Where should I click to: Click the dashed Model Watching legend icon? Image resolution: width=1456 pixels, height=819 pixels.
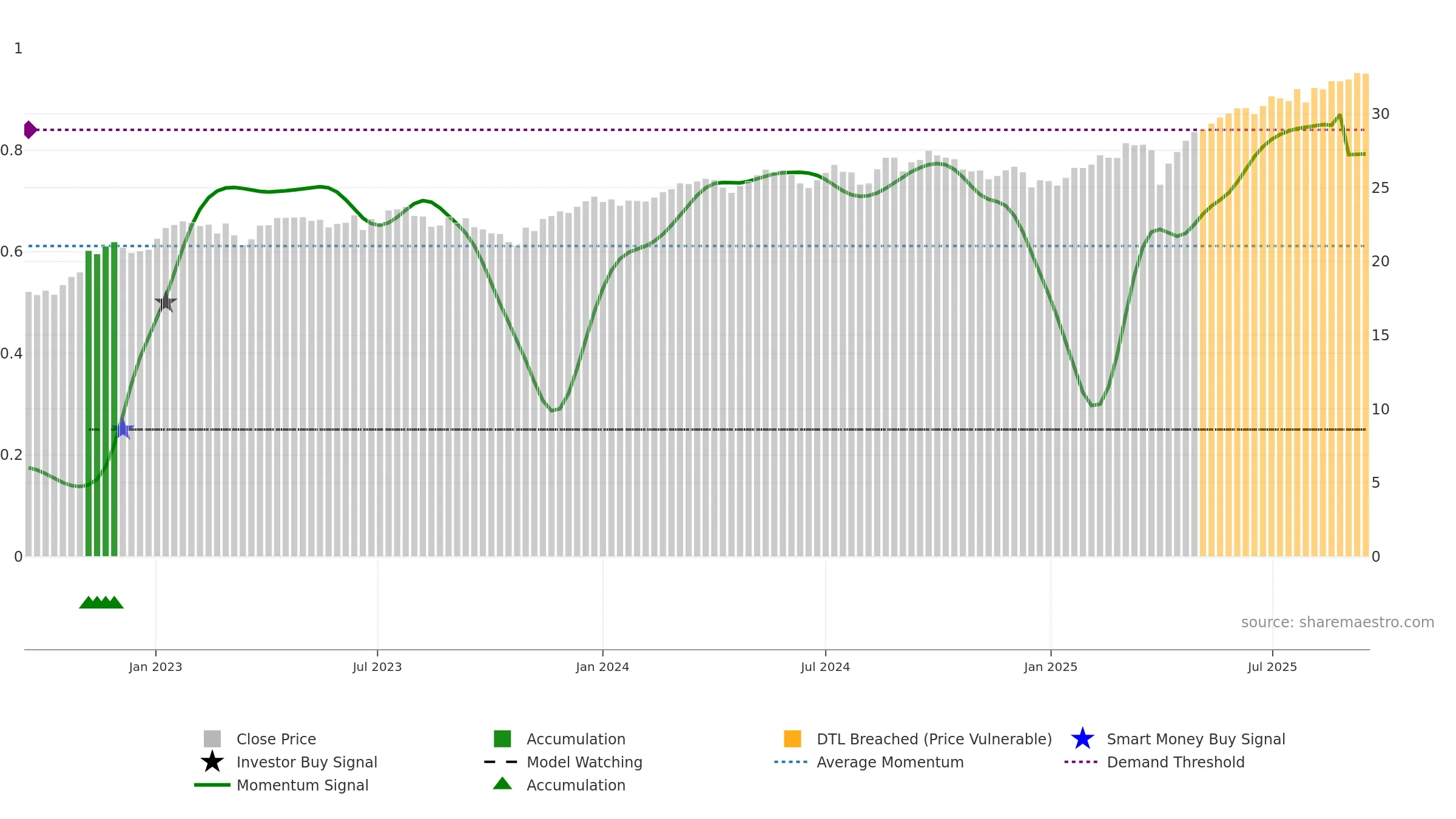click(x=501, y=762)
